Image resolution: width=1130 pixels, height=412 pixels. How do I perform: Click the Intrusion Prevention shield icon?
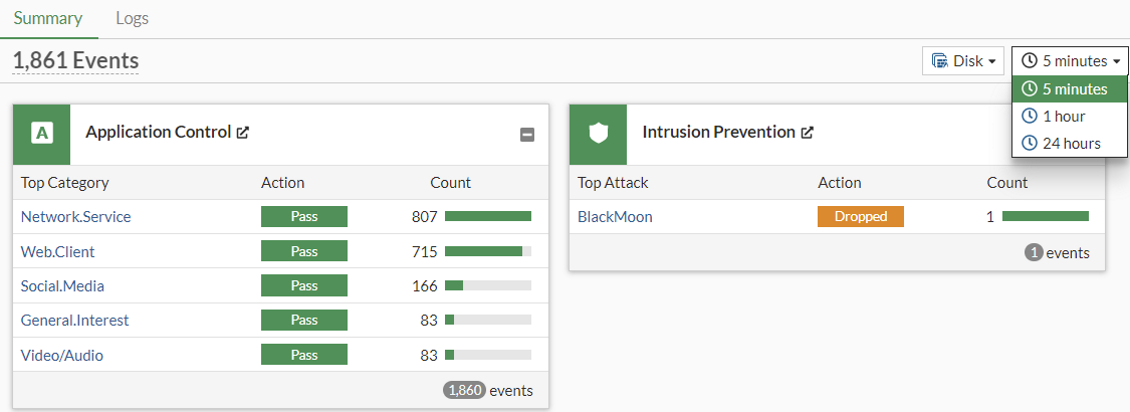click(x=598, y=133)
